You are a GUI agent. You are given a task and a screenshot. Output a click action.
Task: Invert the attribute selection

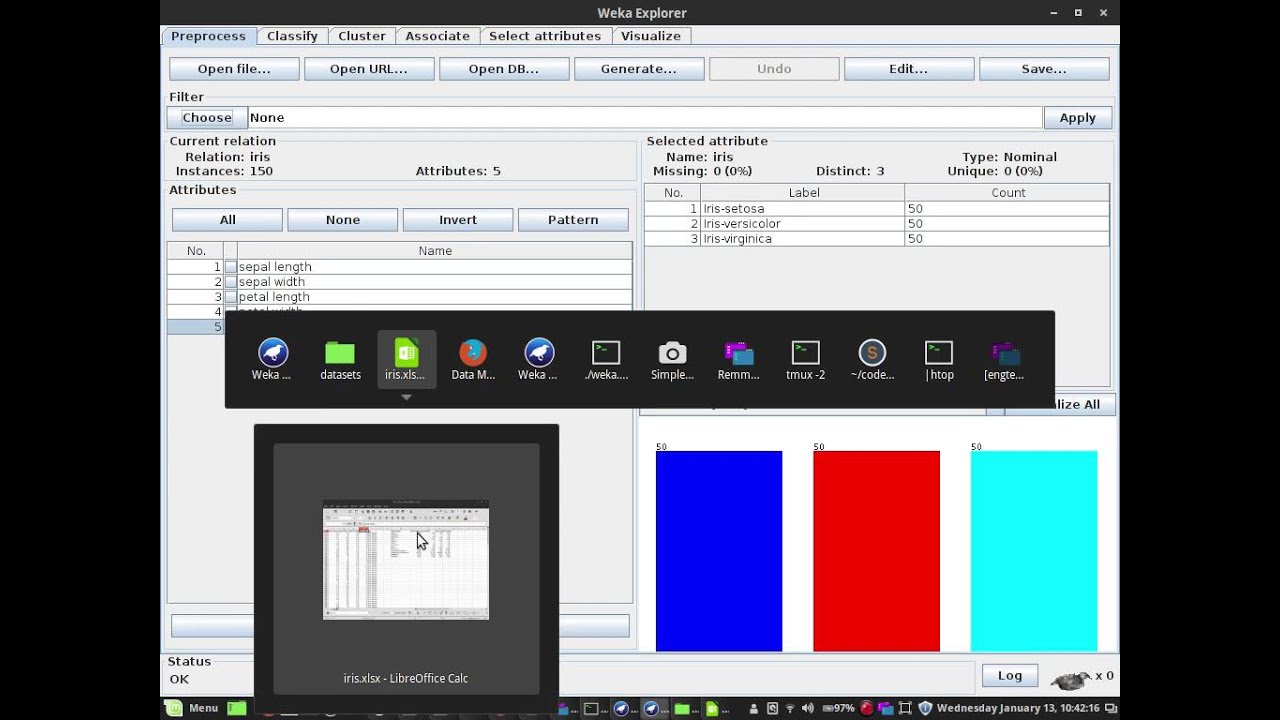(458, 220)
